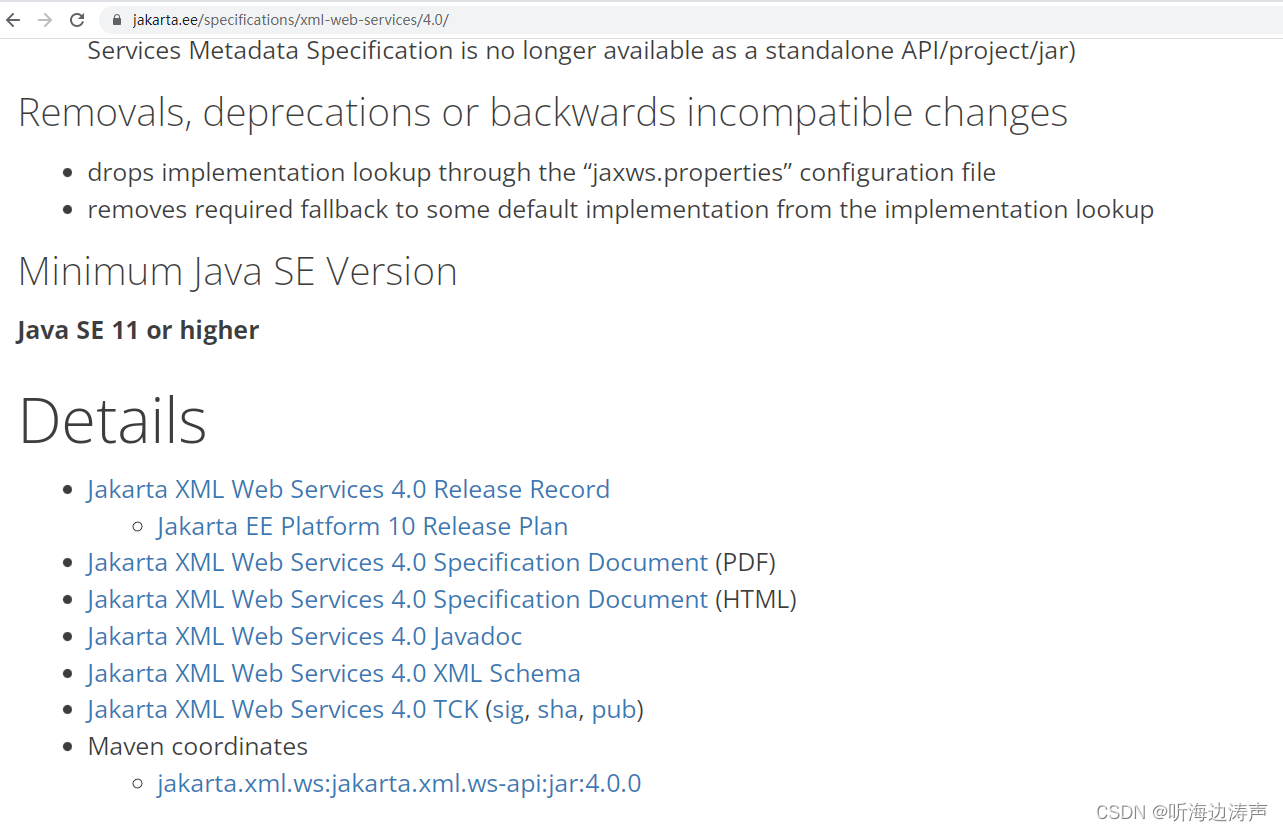Open the Jakarta XML Web Services 4.0 TCK link
The width and height of the screenshot is (1283, 831).
click(x=281, y=709)
